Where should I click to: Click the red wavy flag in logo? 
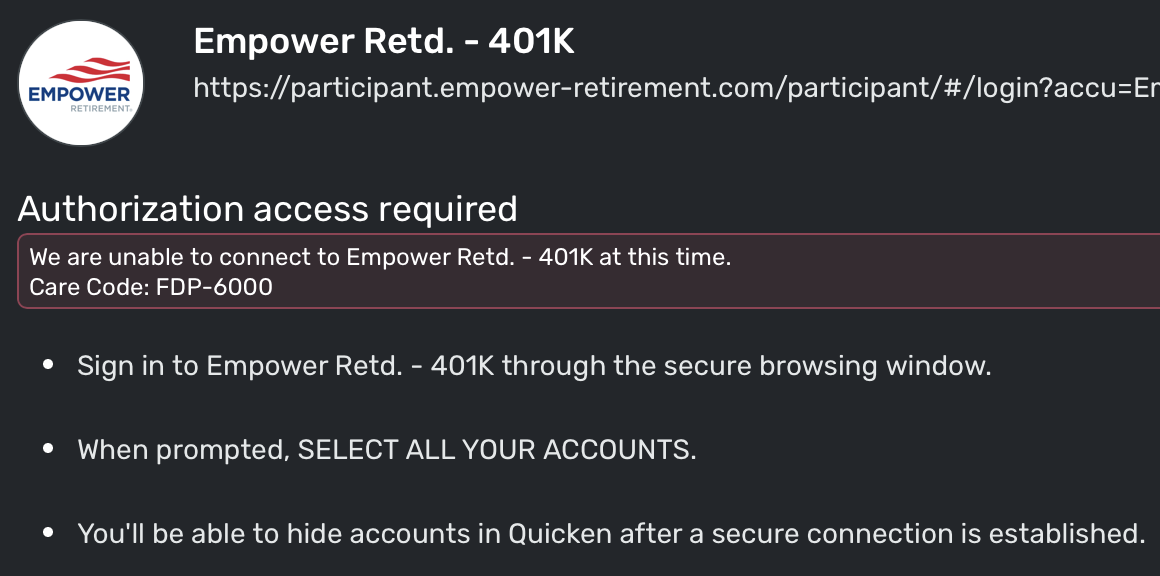(82, 69)
